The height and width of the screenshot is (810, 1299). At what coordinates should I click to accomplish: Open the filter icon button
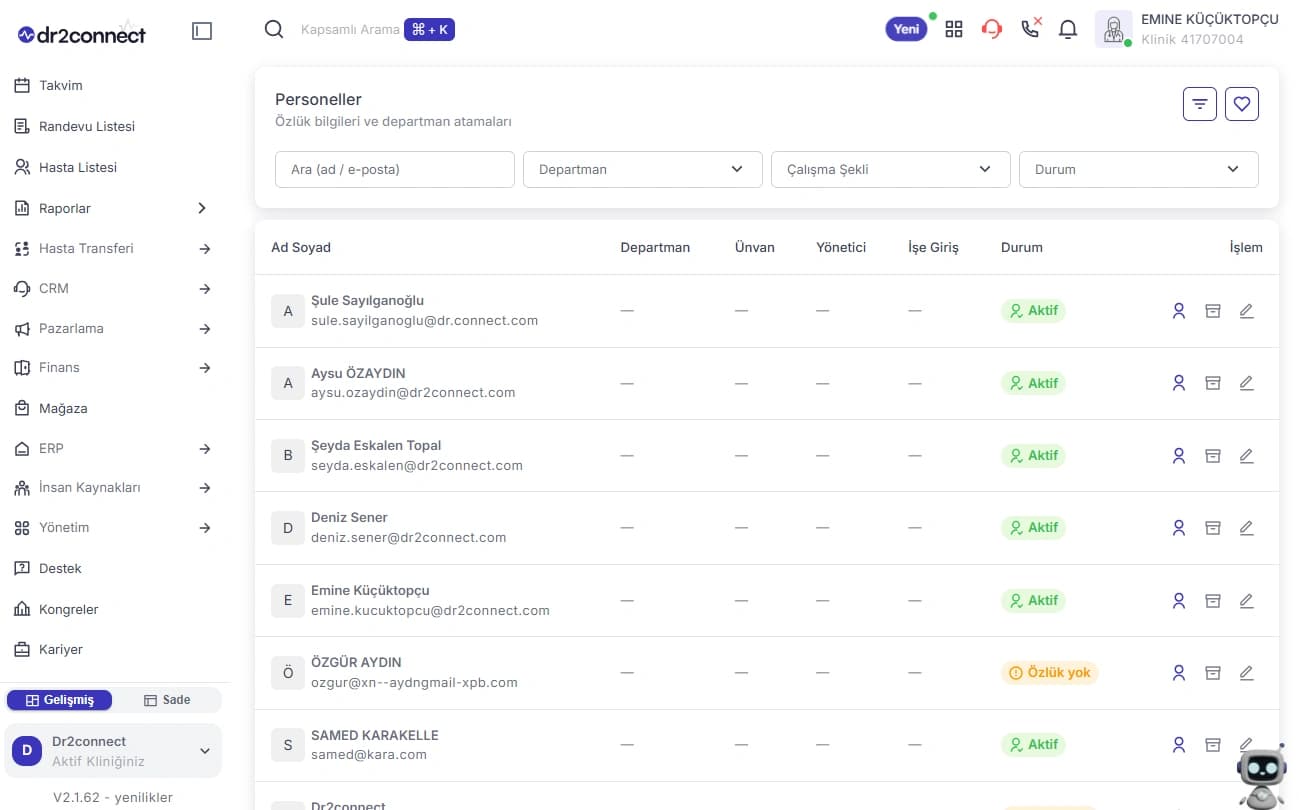1200,103
